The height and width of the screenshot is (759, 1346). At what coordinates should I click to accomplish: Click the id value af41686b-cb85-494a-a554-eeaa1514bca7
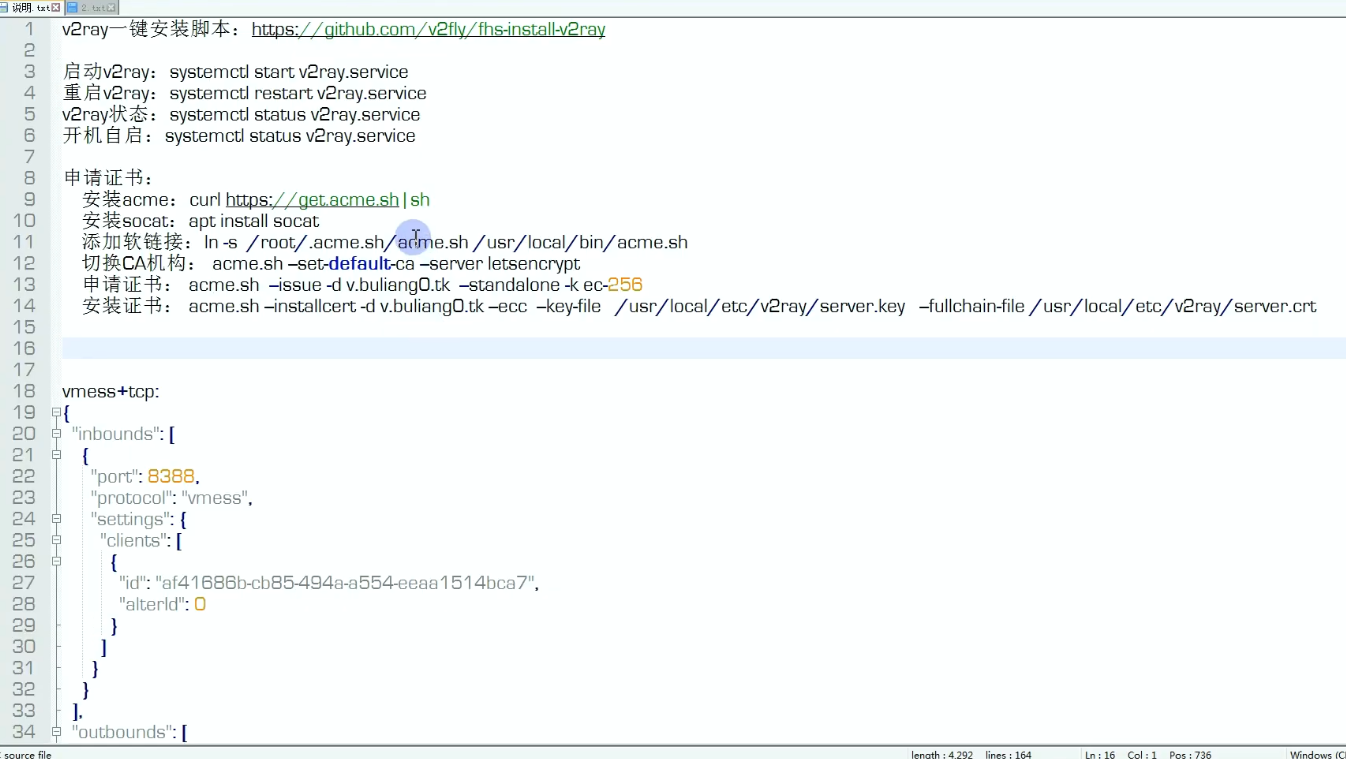[346, 583]
